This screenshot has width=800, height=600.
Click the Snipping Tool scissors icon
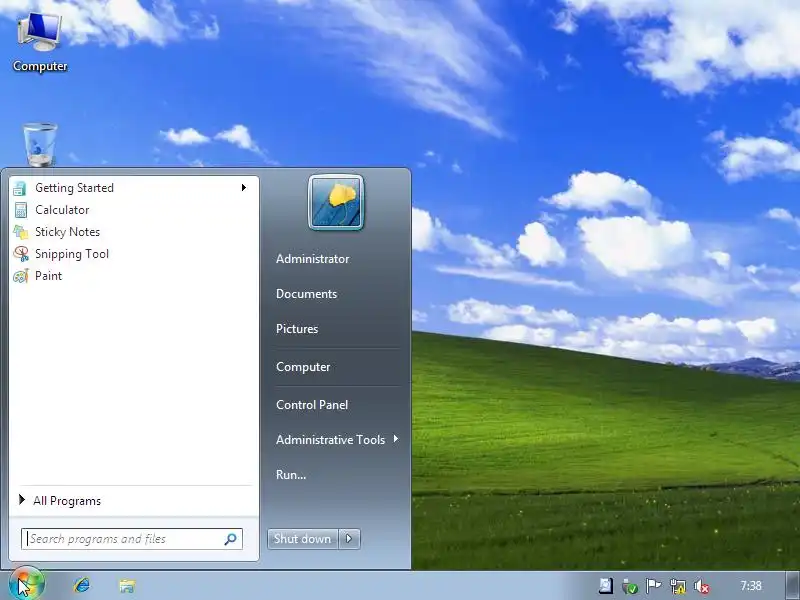(21, 254)
